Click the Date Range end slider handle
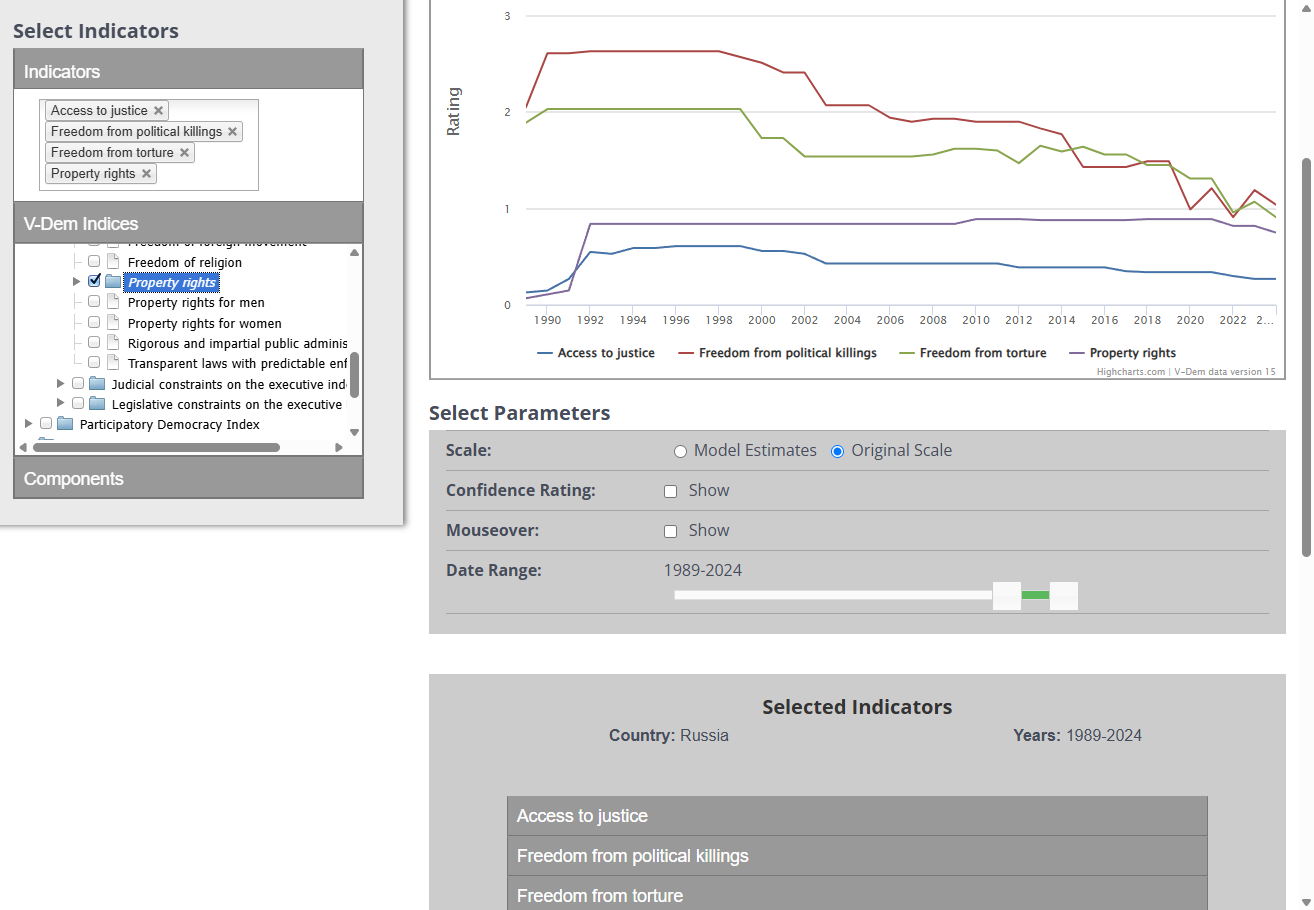1314x910 pixels. tap(1064, 596)
